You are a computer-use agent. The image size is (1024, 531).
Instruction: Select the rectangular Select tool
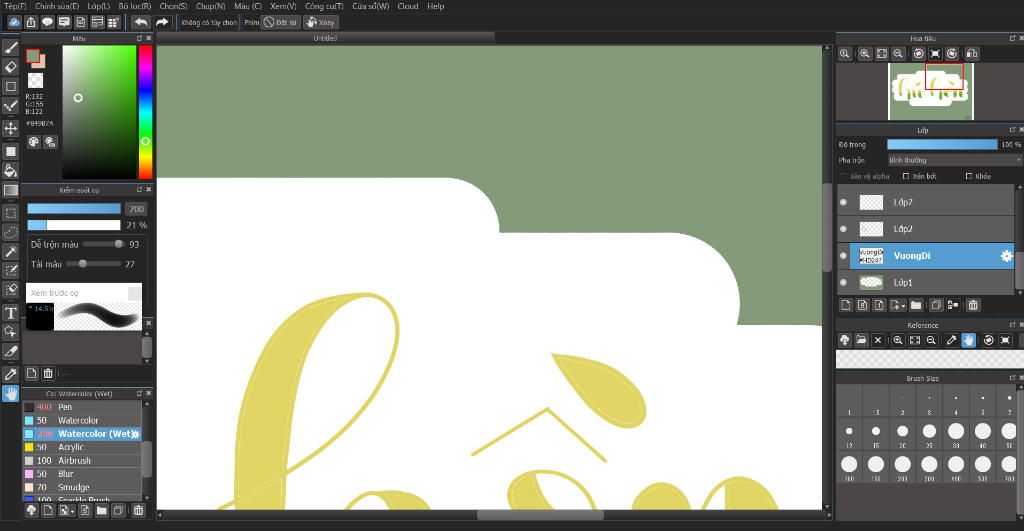pos(10,213)
